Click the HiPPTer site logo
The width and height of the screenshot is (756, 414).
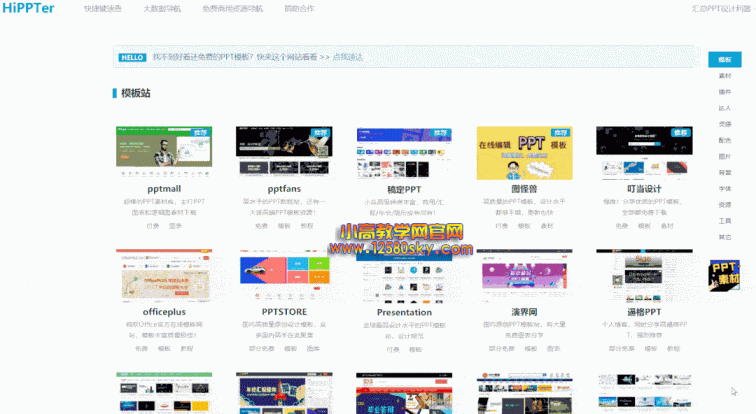pyautogui.click(x=28, y=8)
